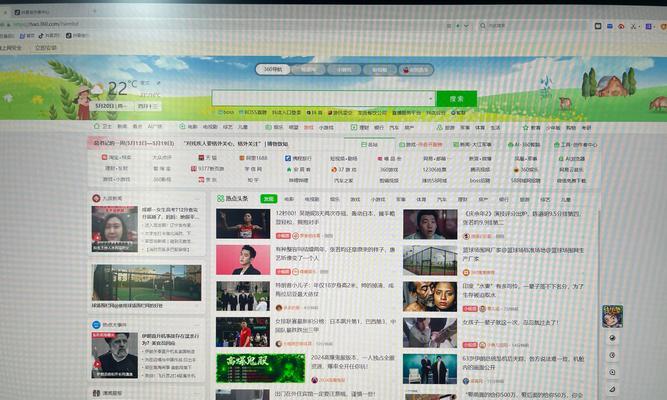The width and height of the screenshot is (667, 400).
Task: Click the 教育 category with star icon
Action: (531, 128)
